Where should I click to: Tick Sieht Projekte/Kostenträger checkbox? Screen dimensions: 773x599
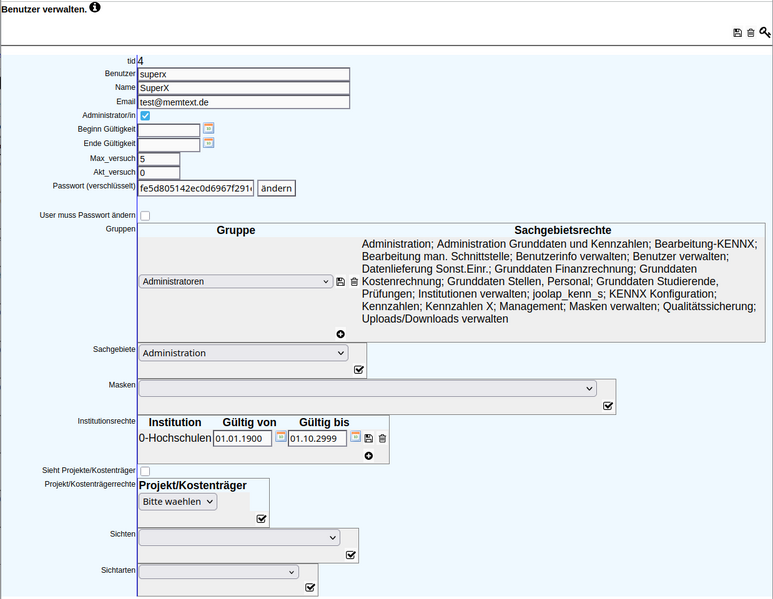click(x=145, y=471)
